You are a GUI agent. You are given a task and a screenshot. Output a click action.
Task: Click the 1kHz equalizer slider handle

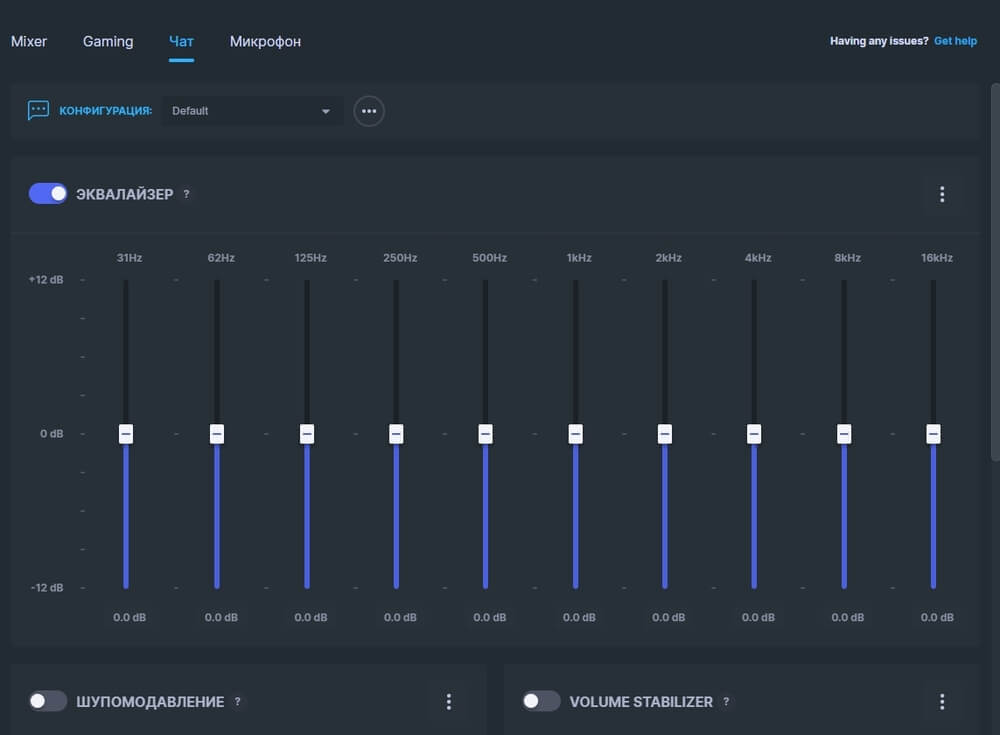pos(575,434)
